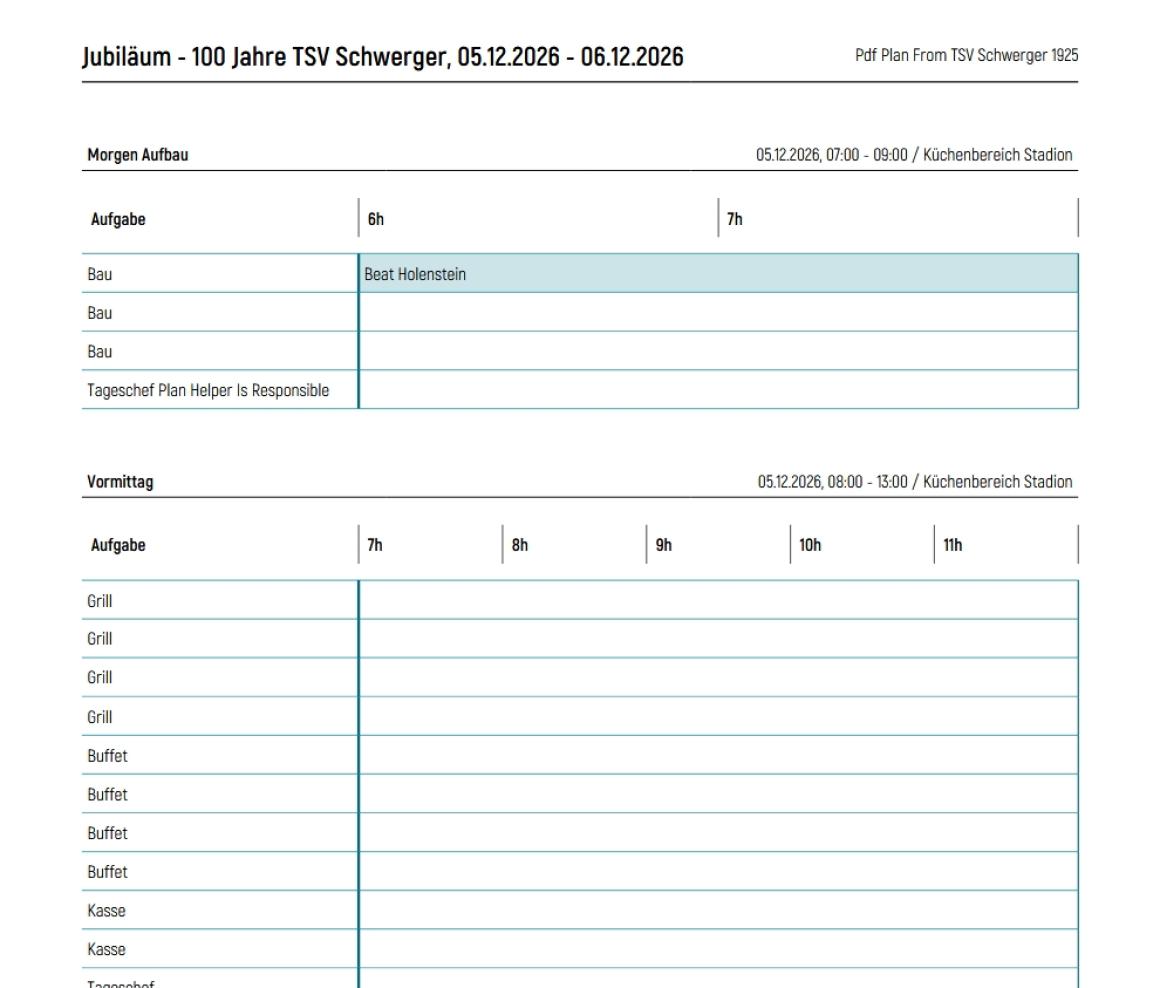Screen dimensions: 1160x988
Task: Click the 8h column header in Vormittag
Action: tap(519, 544)
